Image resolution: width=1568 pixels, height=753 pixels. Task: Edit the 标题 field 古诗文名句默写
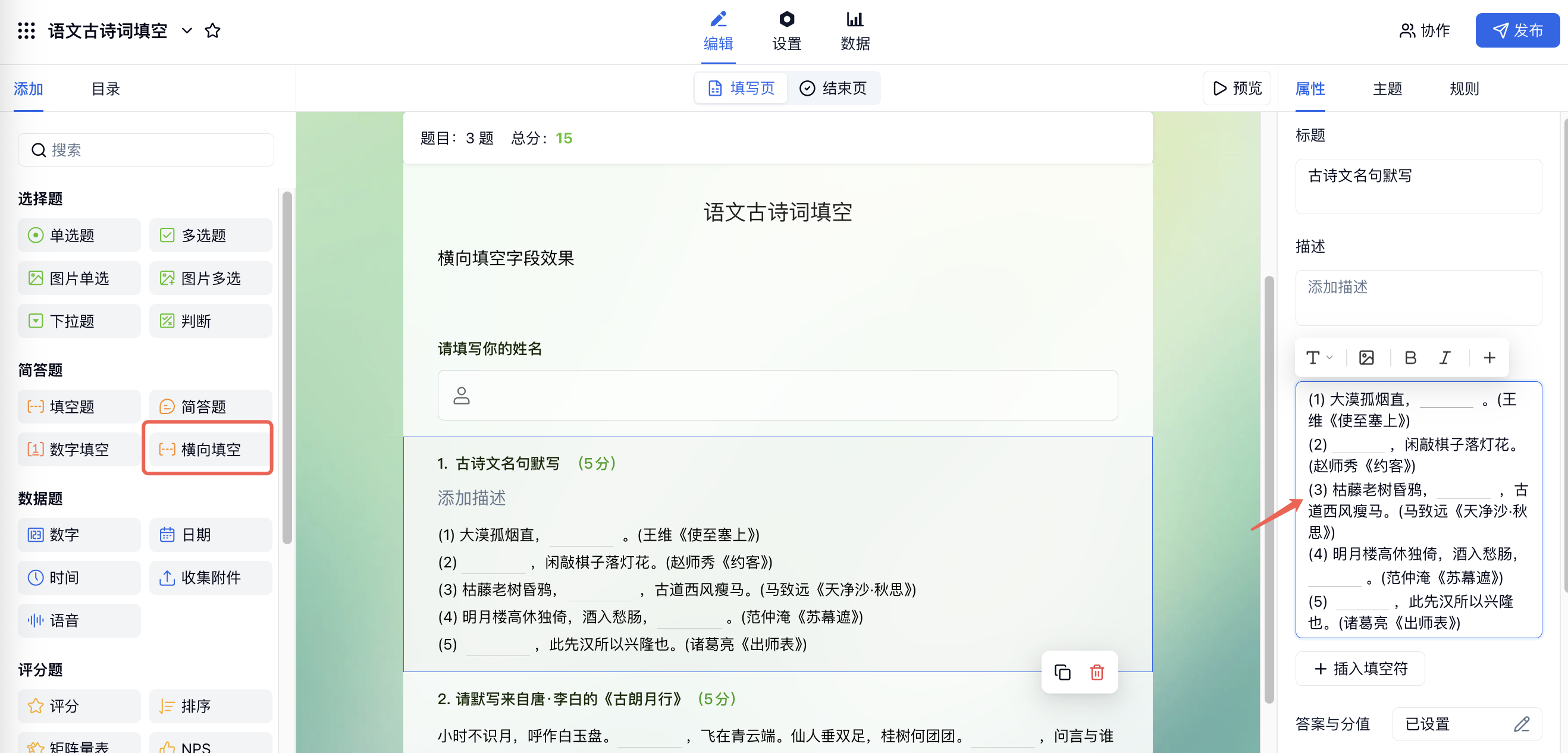[x=1418, y=186]
